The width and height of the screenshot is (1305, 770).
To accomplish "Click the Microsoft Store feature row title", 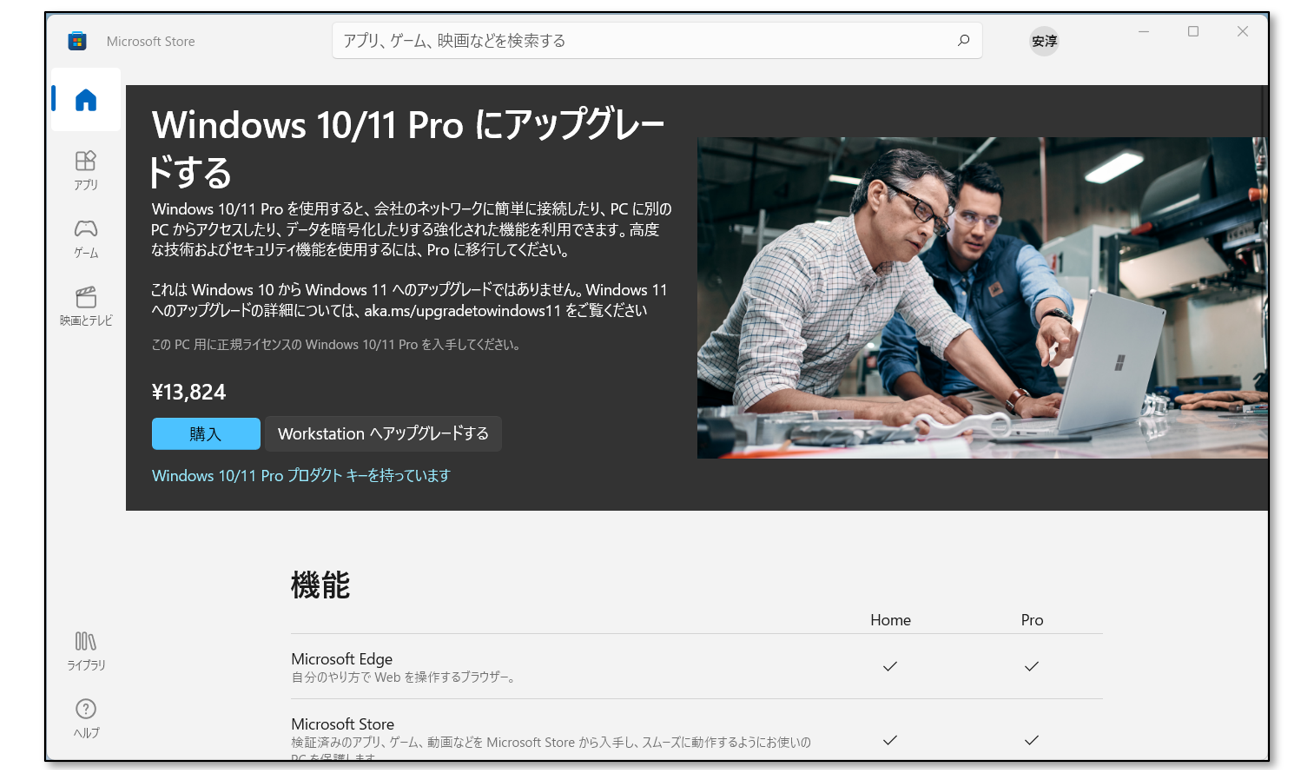I will (x=343, y=724).
